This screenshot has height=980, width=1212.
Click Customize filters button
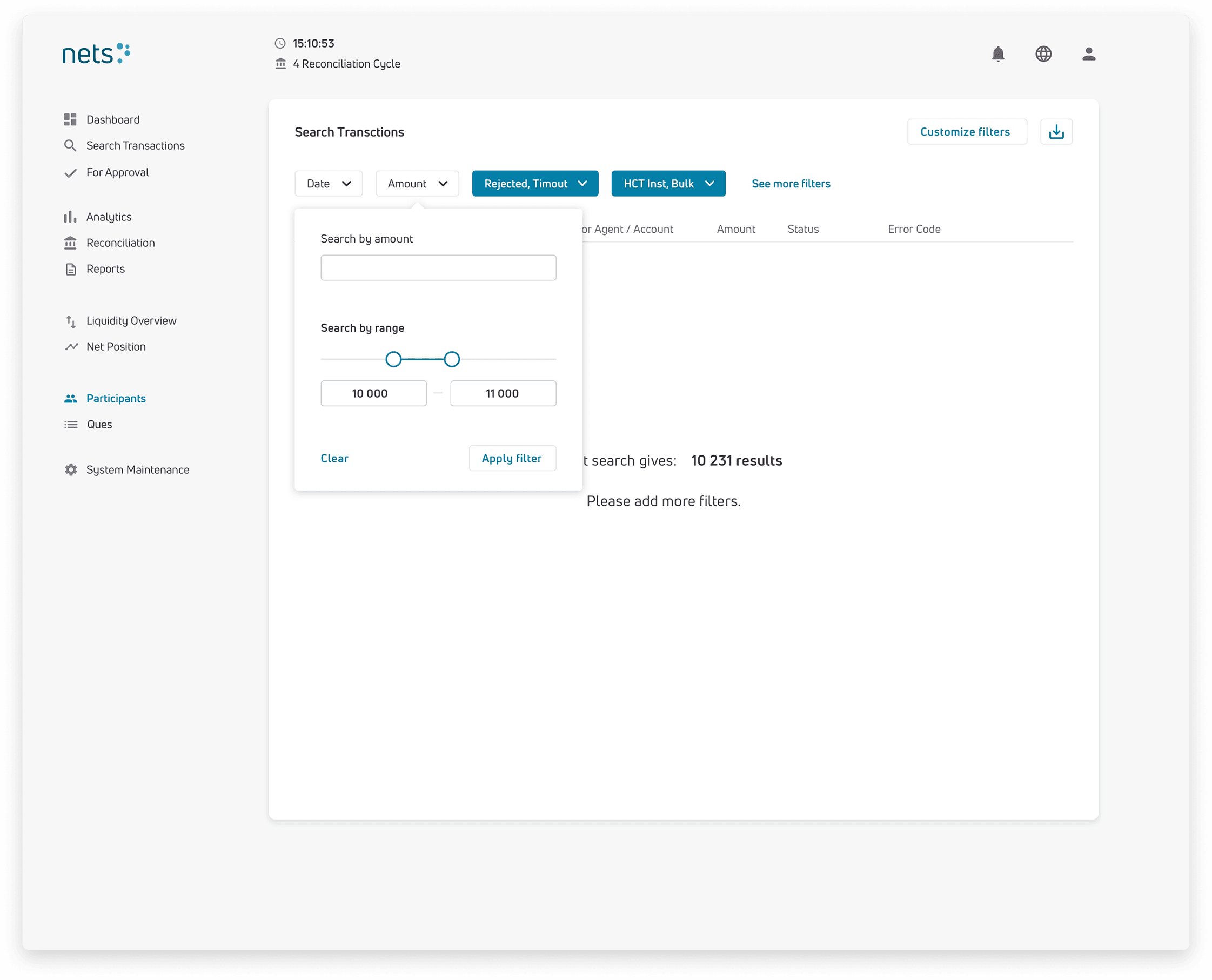tap(967, 131)
